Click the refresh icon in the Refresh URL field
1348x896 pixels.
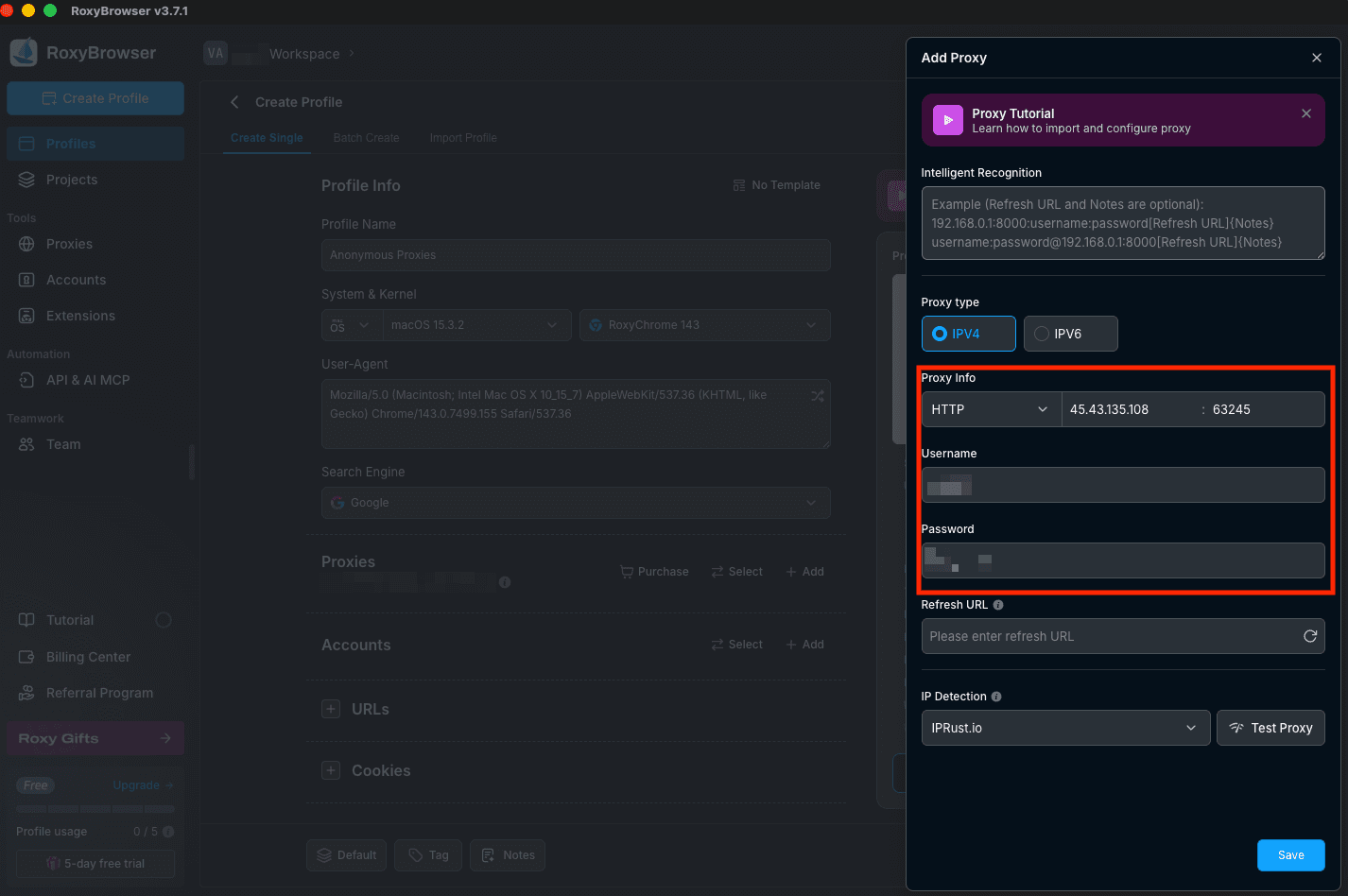tap(1312, 636)
